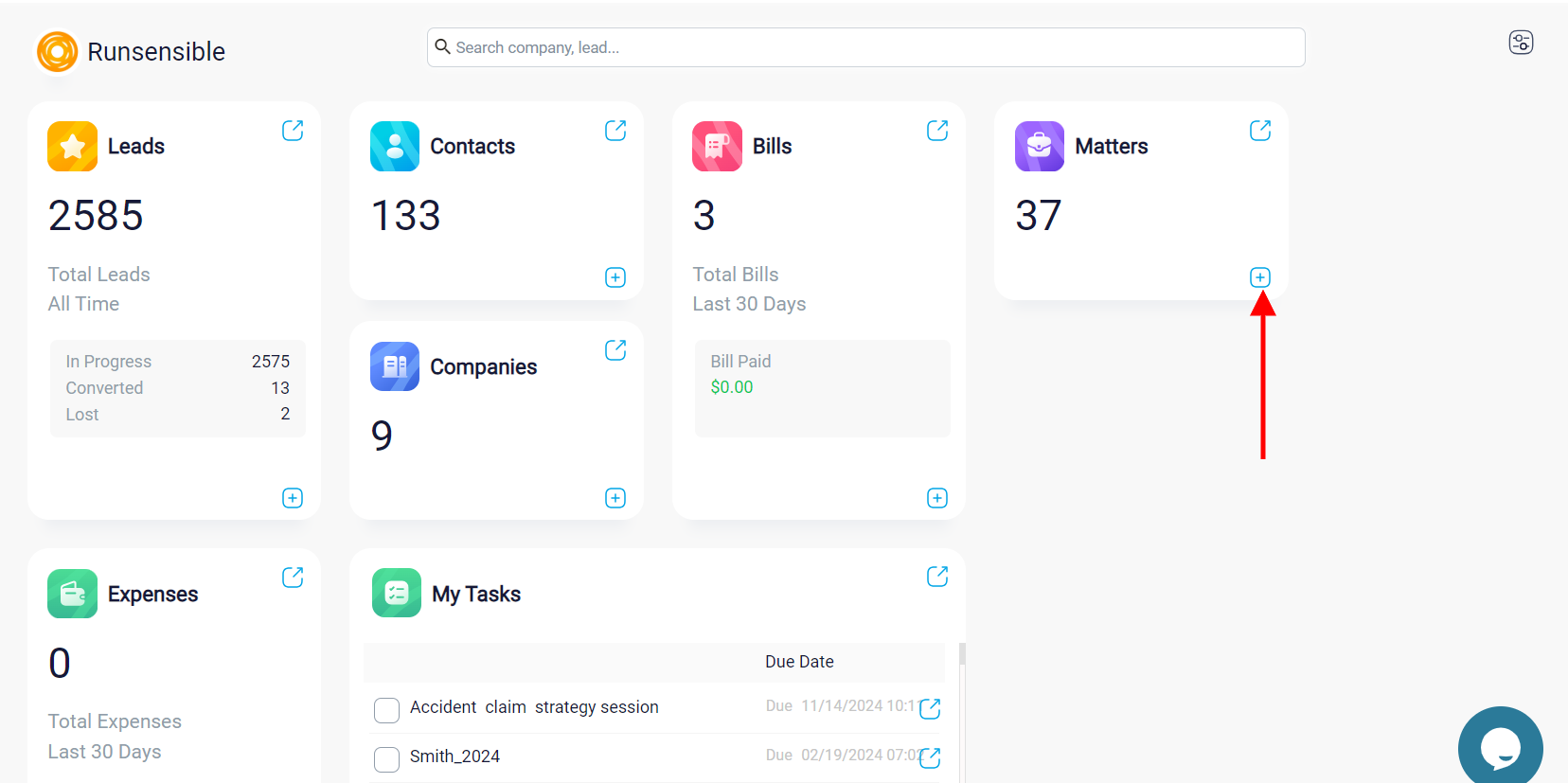
Task: Click the pink Bills receipt icon
Action: tap(717, 146)
